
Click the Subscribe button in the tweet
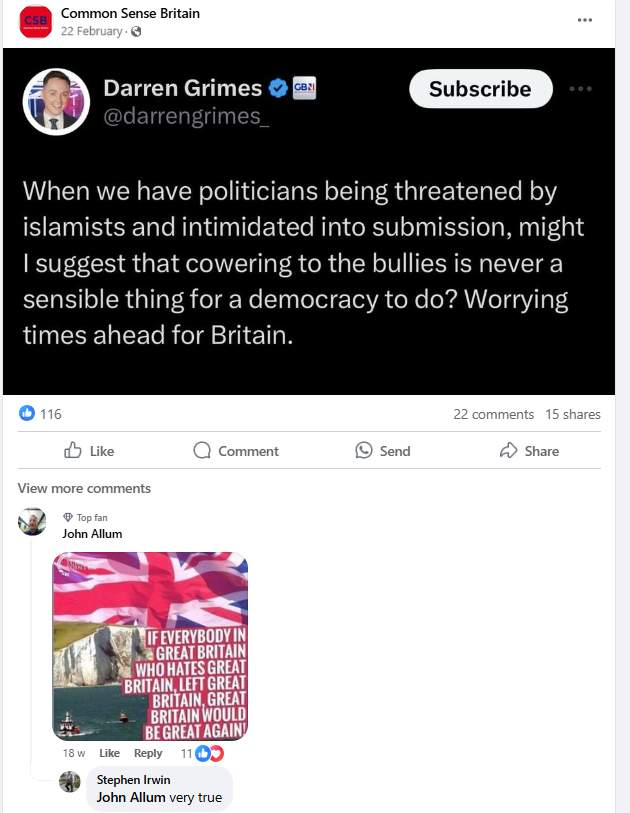click(x=481, y=89)
